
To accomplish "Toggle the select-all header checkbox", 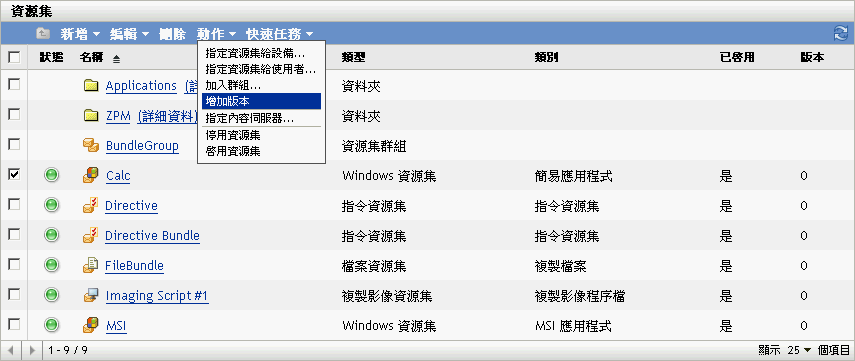I will 14,57.
